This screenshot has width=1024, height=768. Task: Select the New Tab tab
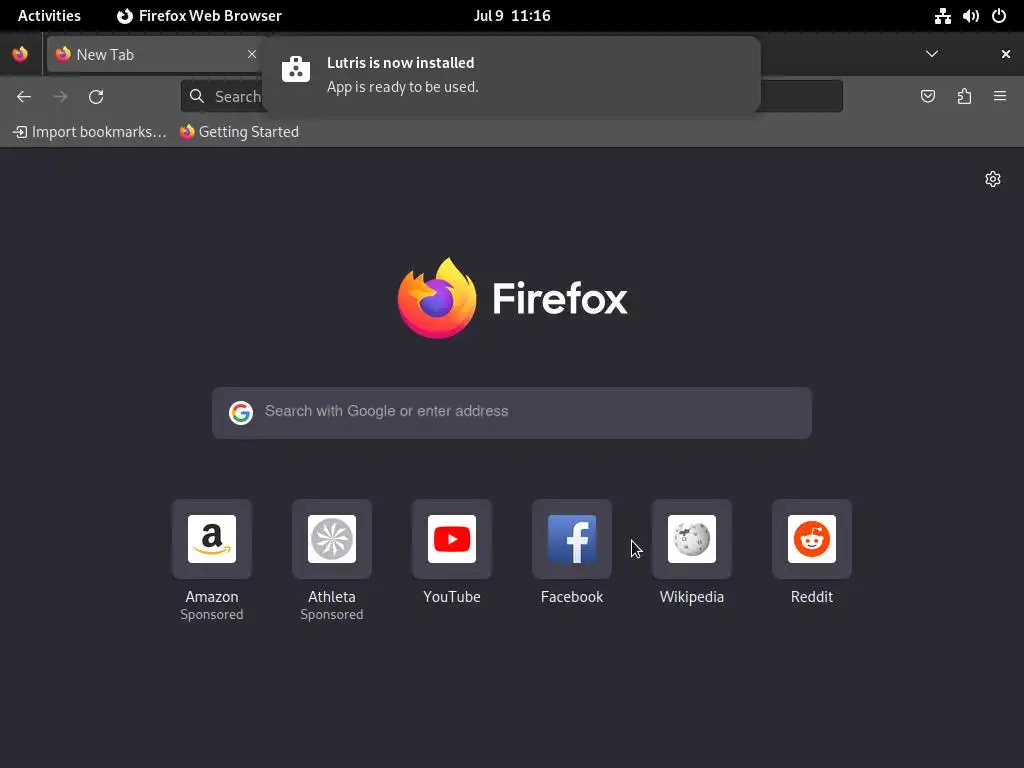(x=155, y=54)
